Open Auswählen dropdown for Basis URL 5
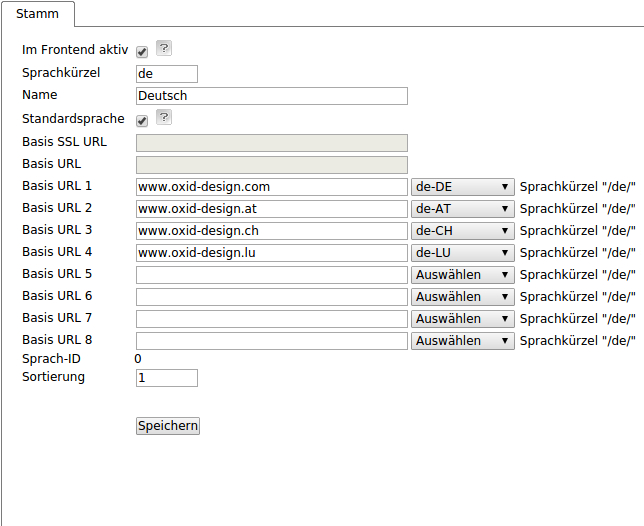 pos(463,275)
